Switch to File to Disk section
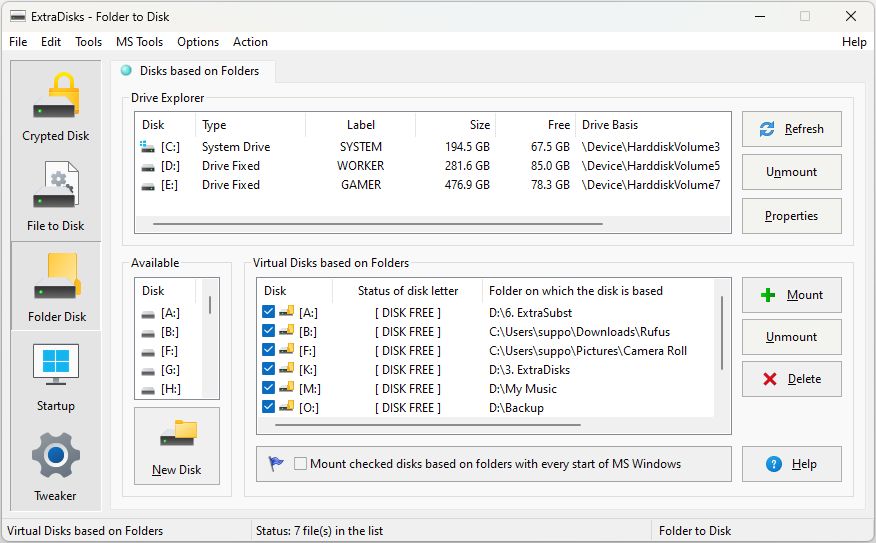This screenshot has height=543, width=876. point(56,196)
